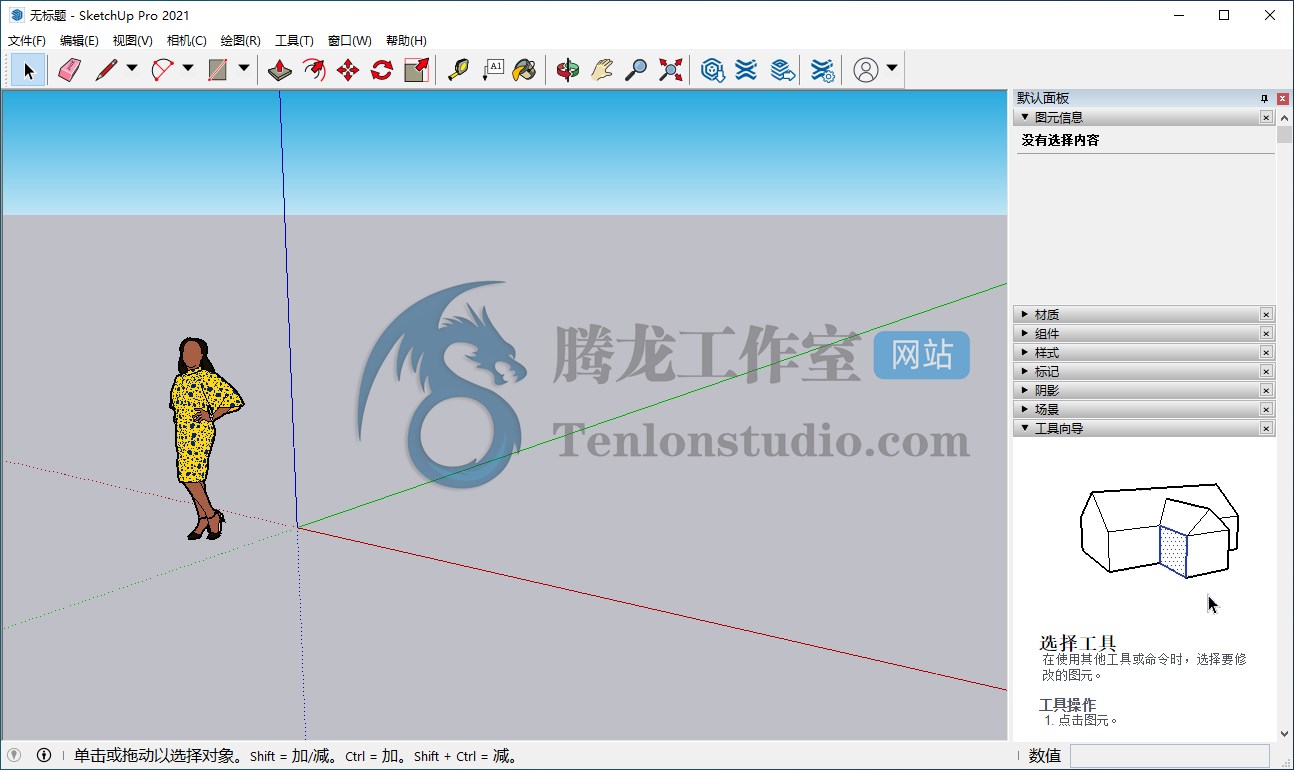Close the 材质 panel
Image resolution: width=1294 pixels, height=770 pixels.
[1266, 314]
